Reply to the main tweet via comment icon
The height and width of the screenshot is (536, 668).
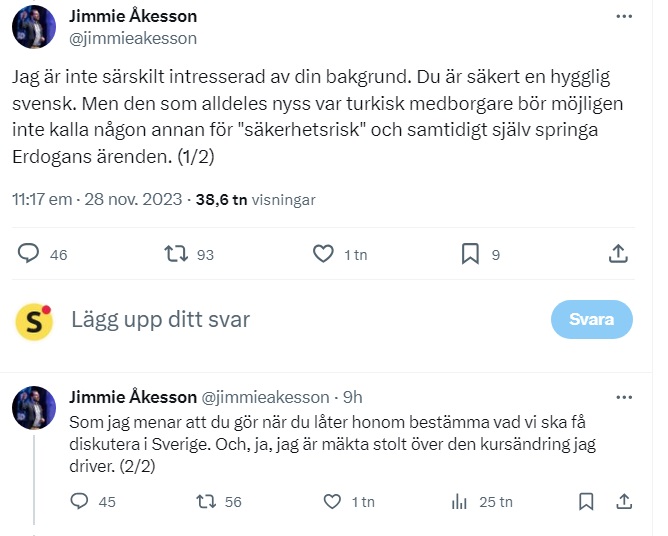tap(28, 254)
